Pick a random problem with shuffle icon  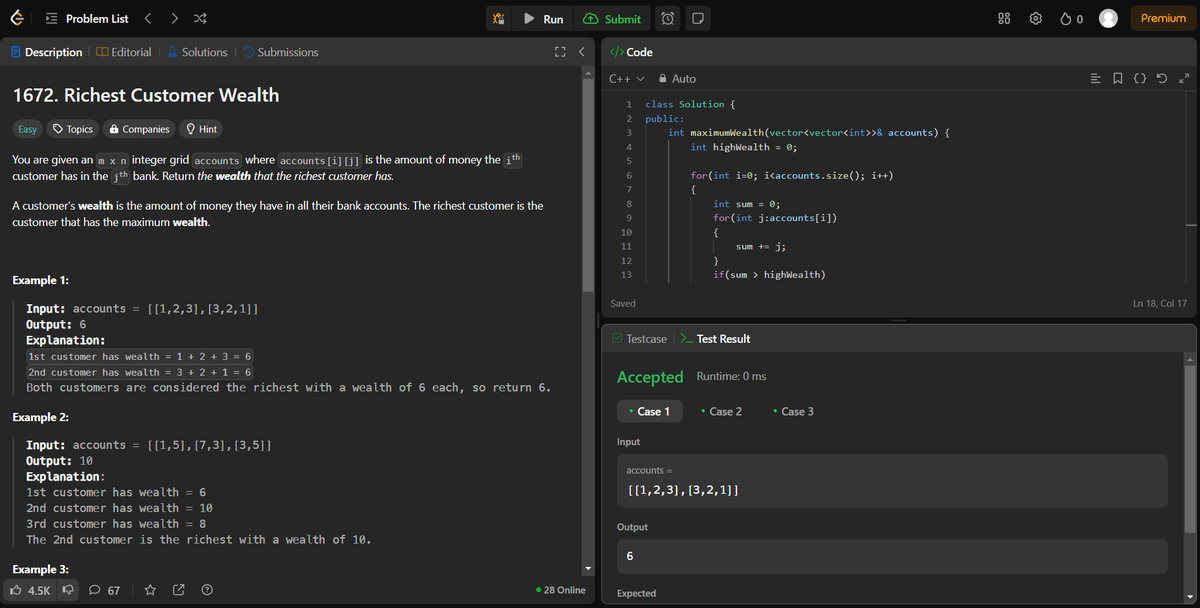point(199,19)
